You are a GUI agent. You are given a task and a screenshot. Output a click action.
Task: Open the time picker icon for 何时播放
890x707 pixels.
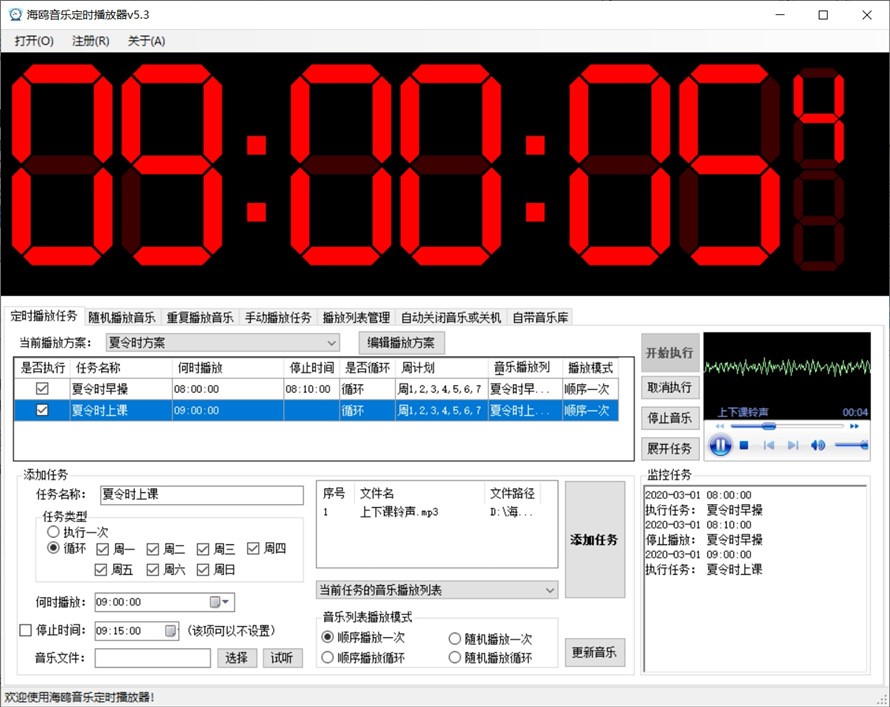215,602
